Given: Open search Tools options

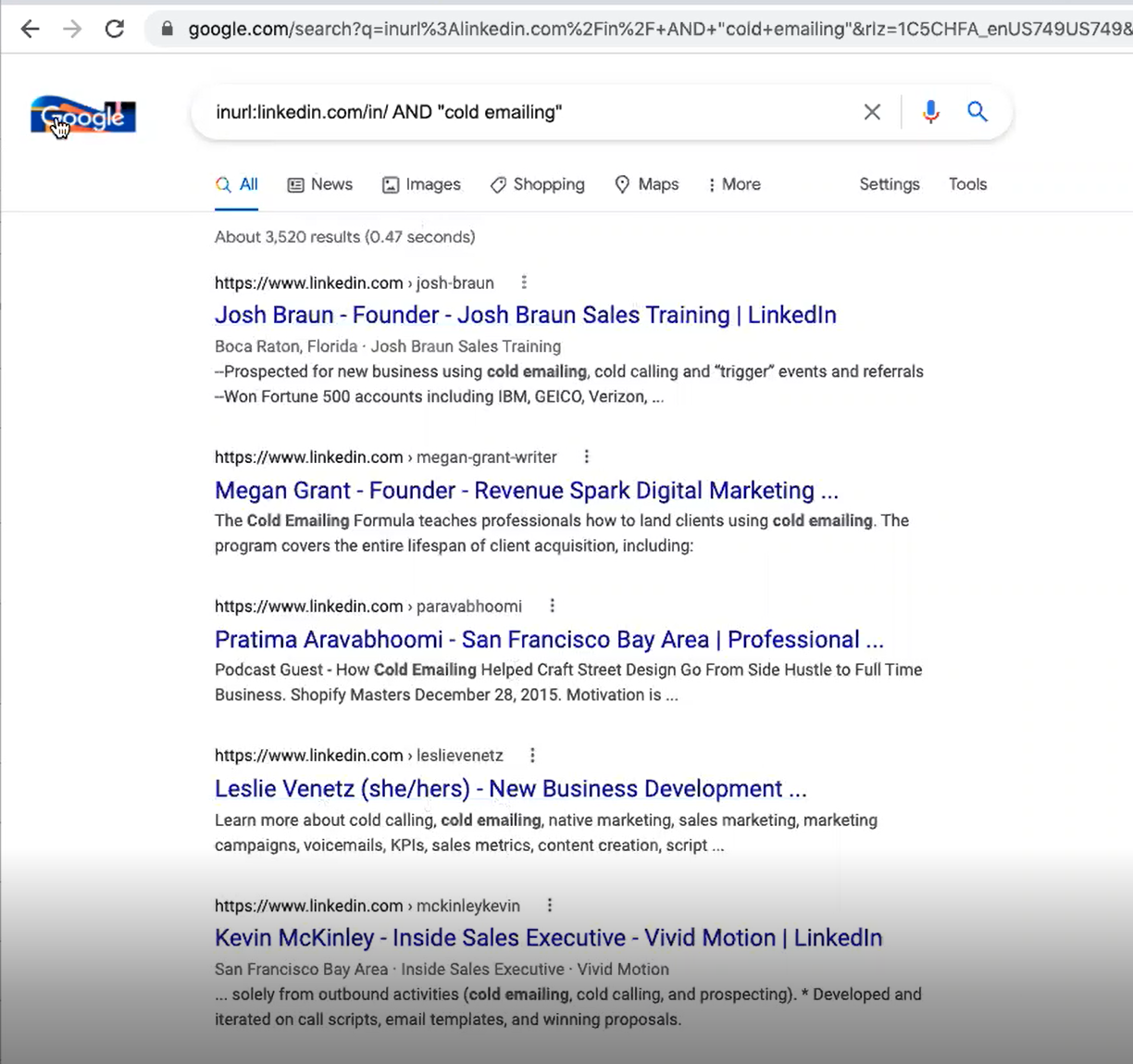Looking at the screenshot, I should [967, 184].
